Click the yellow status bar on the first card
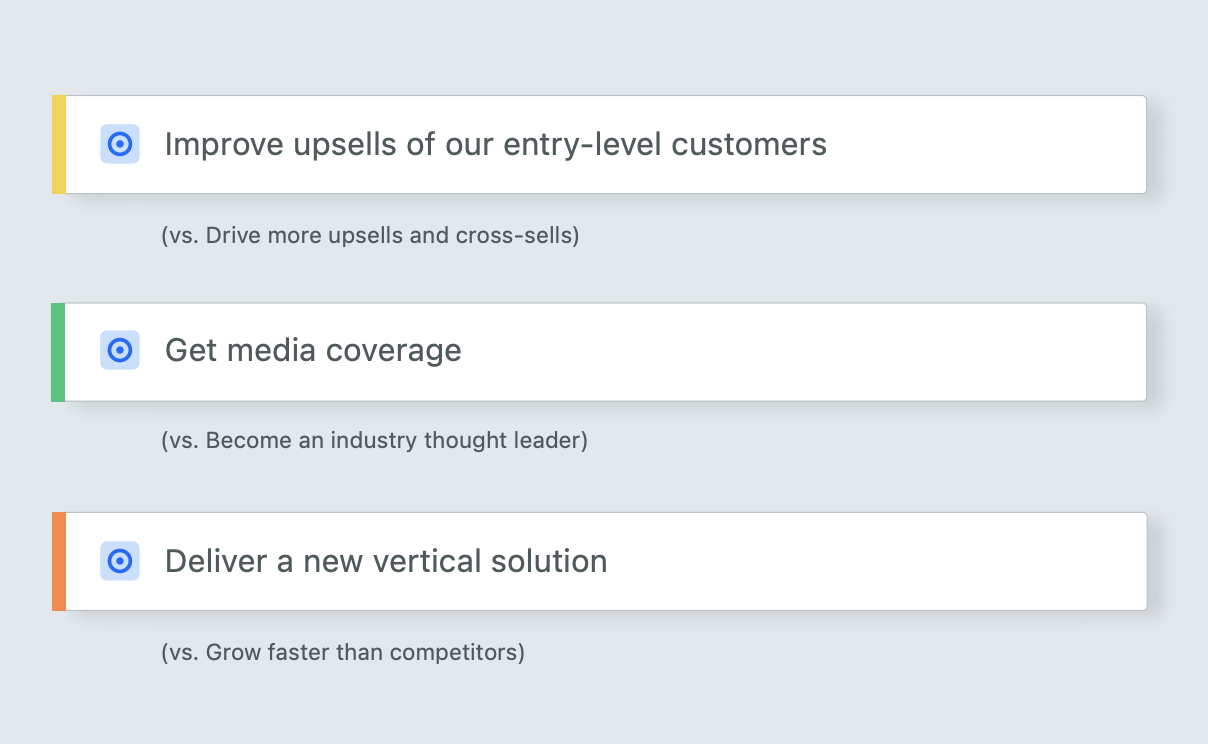The width and height of the screenshot is (1208, 744). 59,144
